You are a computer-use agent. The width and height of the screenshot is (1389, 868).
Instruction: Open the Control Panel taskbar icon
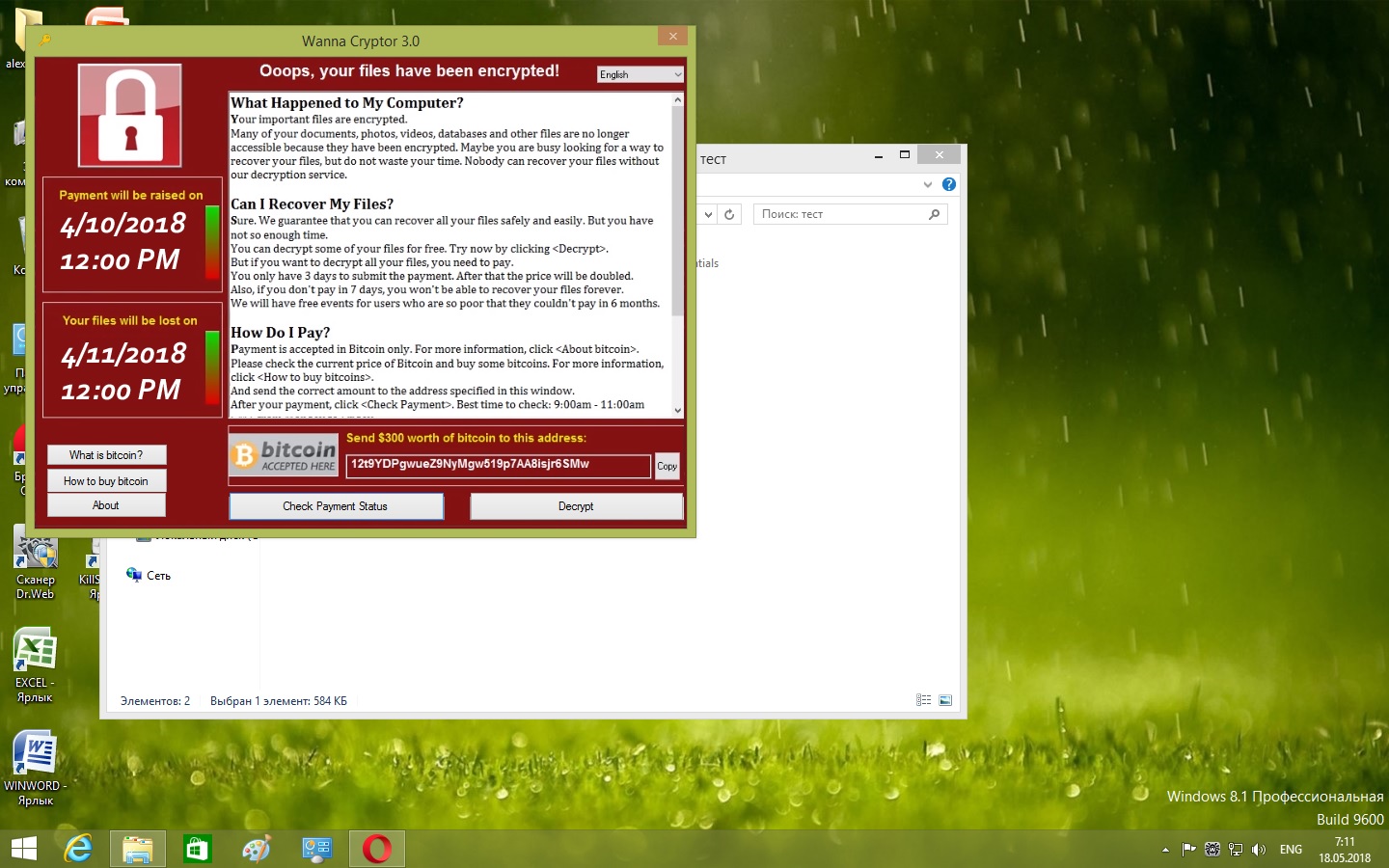(316, 849)
